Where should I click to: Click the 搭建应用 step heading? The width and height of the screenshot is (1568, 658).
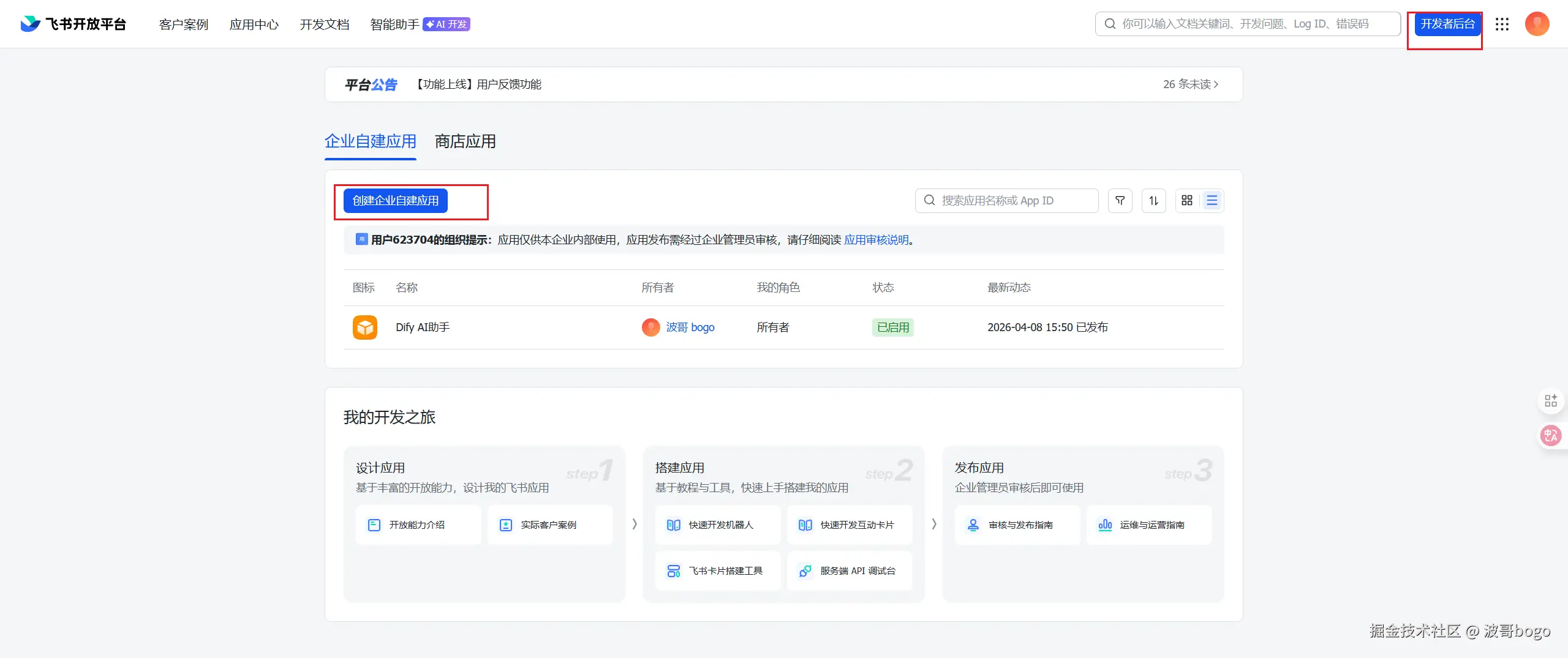pos(680,468)
